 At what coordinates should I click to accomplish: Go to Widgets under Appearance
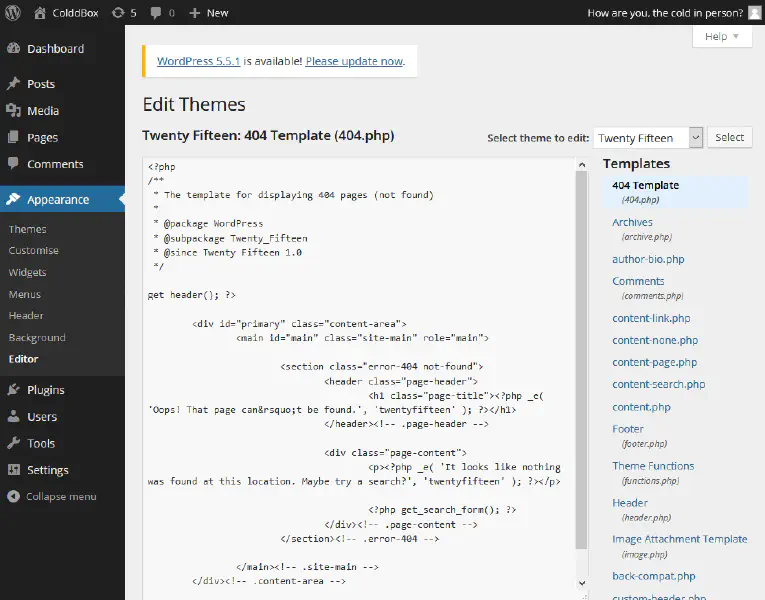pos(27,272)
